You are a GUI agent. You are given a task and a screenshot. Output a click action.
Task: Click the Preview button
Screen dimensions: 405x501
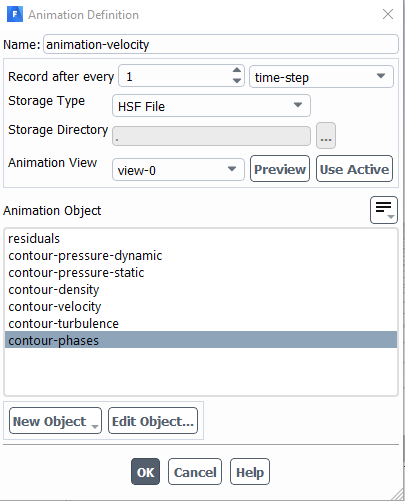pos(280,169)
